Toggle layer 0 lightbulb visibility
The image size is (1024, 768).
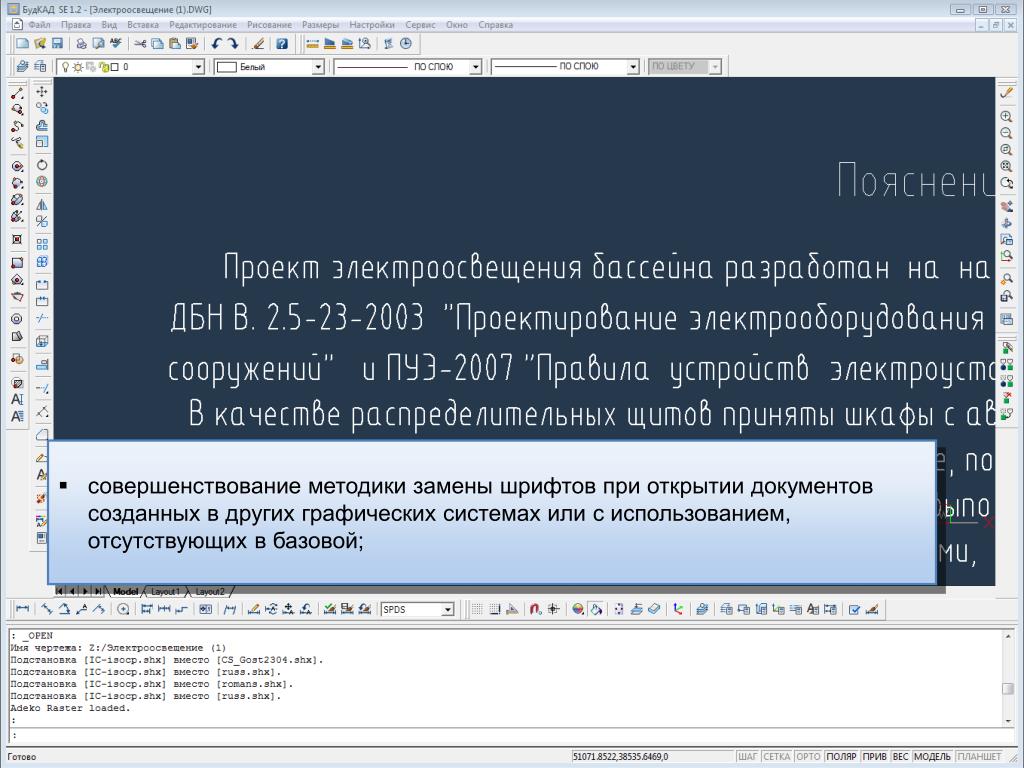click(x=65, y=67)
